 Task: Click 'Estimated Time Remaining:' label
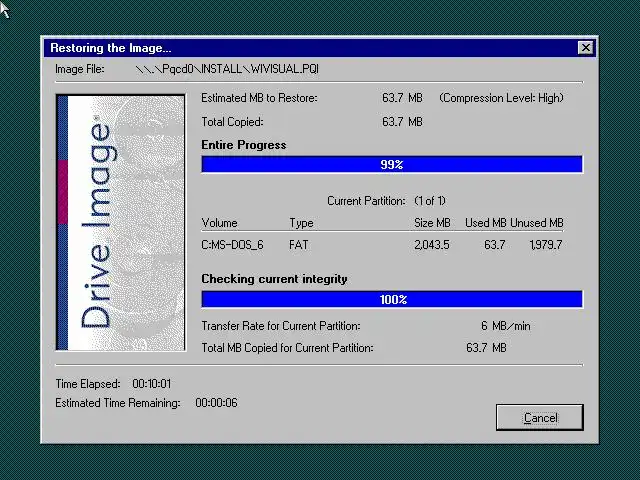pyautogui.click(x=118, y=403)
